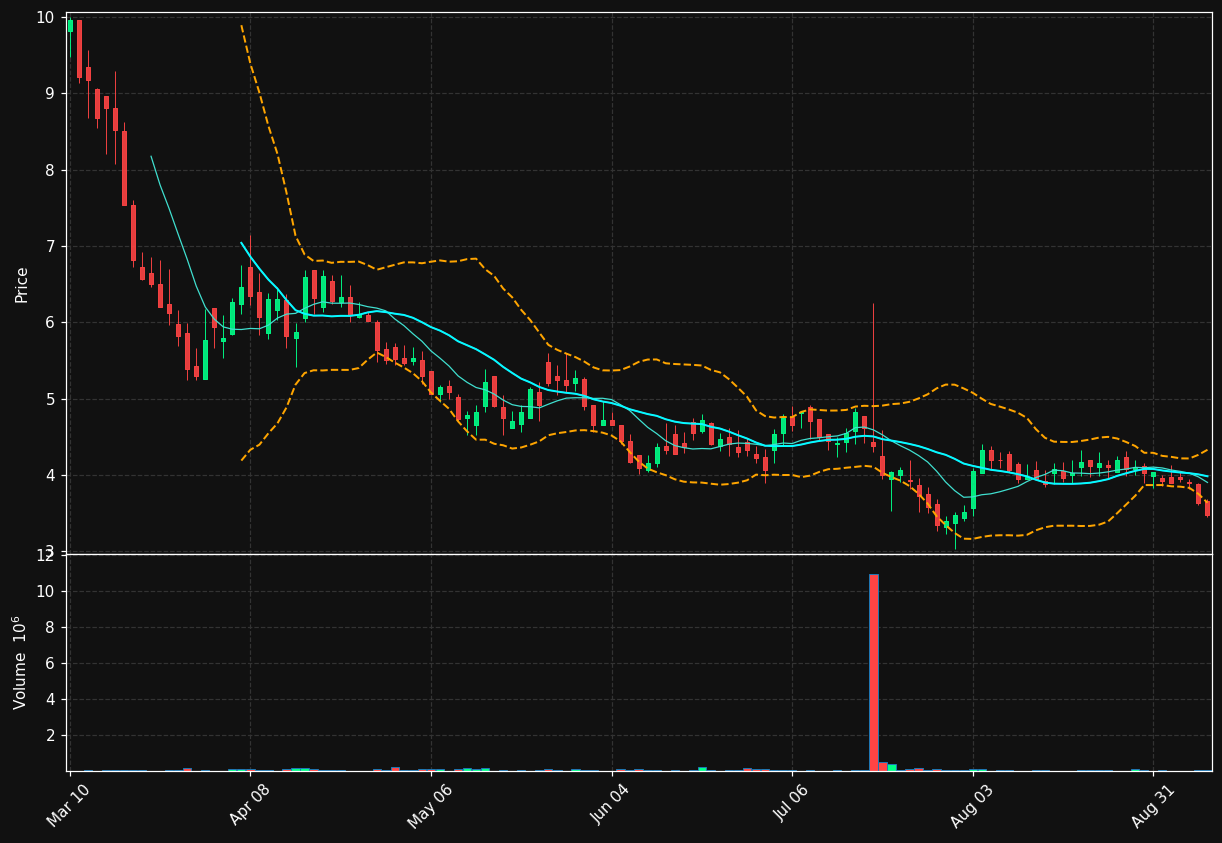The image size is (1222, 843).
Task: Select the "Jul 06" x-axis label
Action: tap(791, 806)
